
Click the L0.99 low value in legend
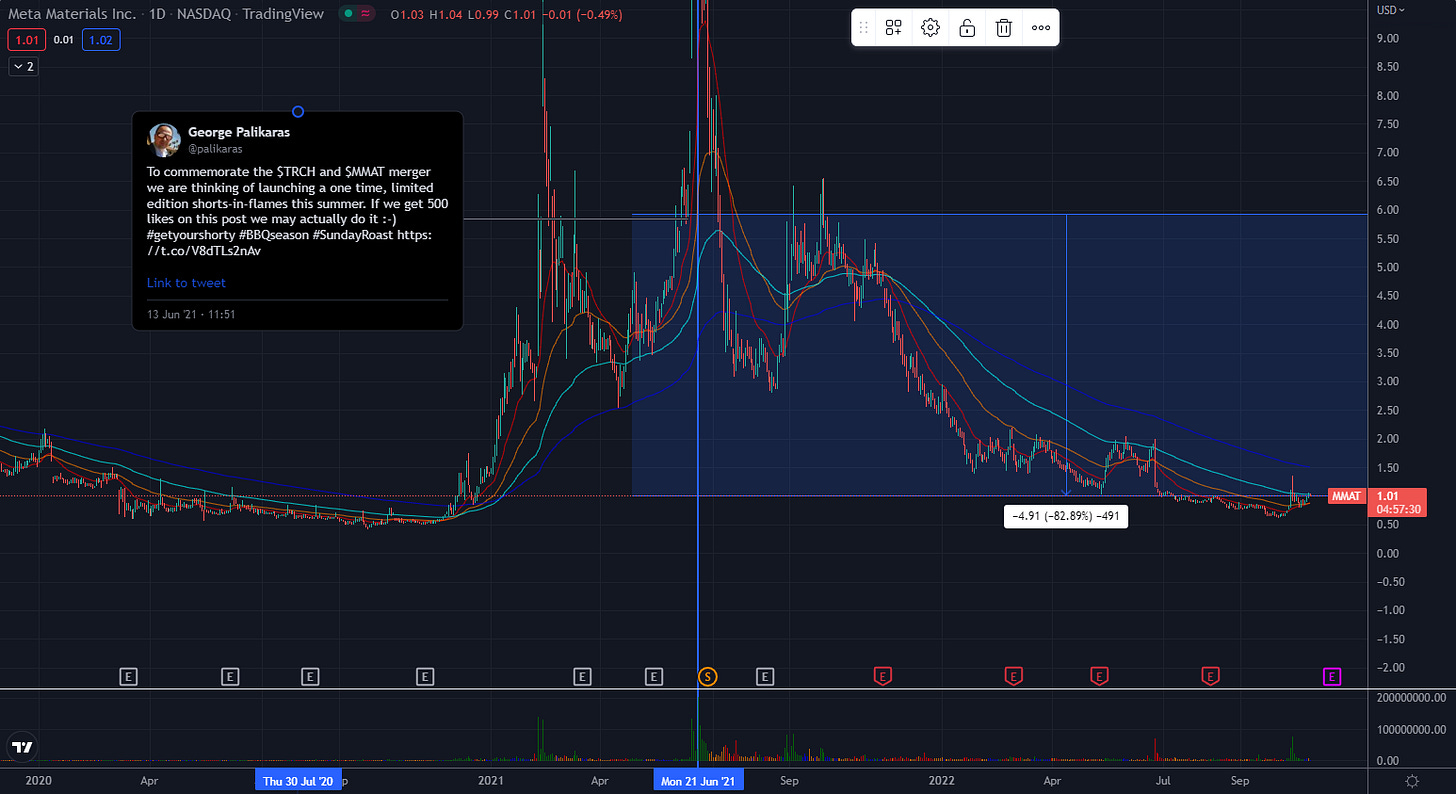click(x=481, y=14)
